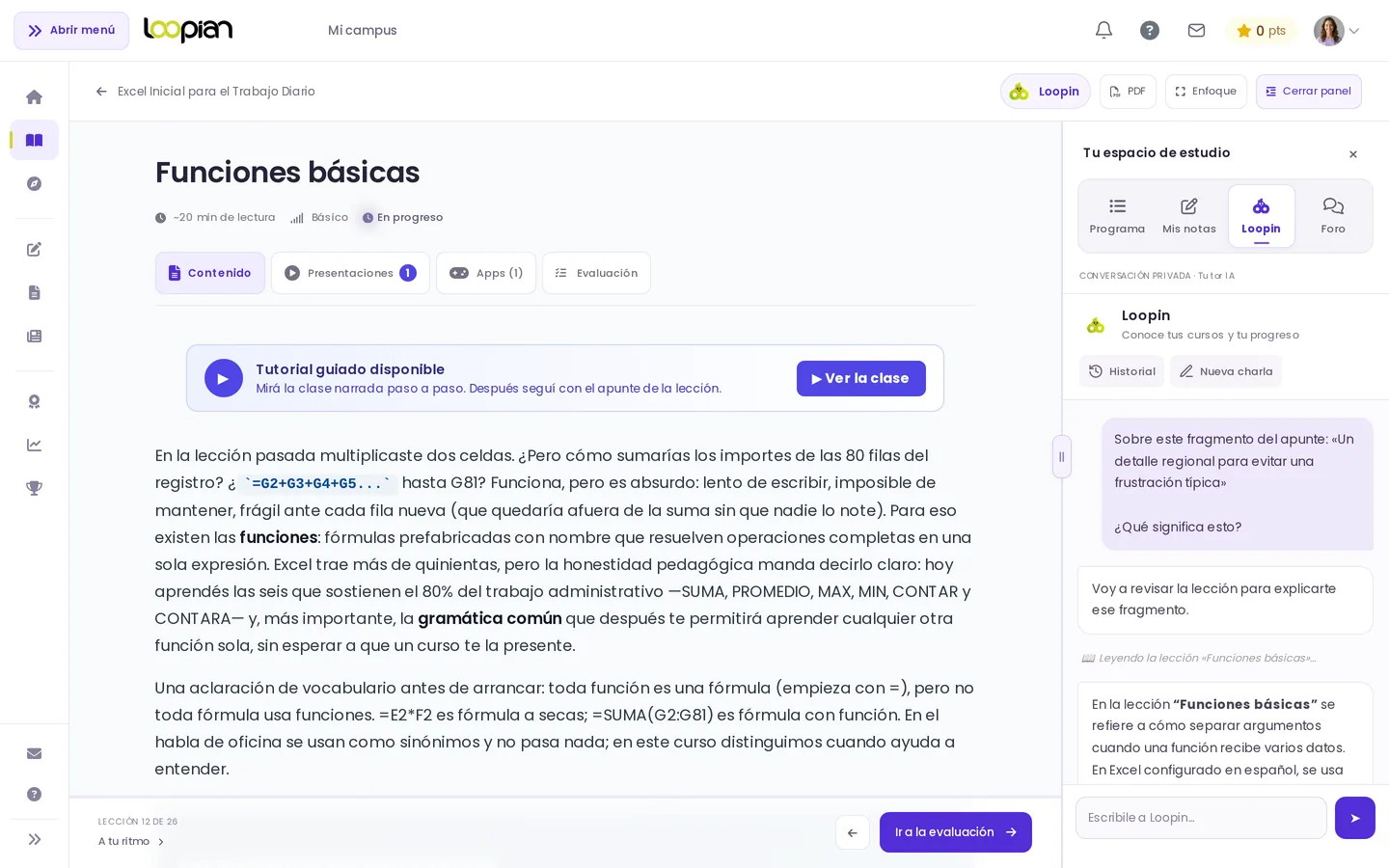Click Ir a la evaluación
1389x868 pixels.
pyautogui.click(x=956, y=832)
